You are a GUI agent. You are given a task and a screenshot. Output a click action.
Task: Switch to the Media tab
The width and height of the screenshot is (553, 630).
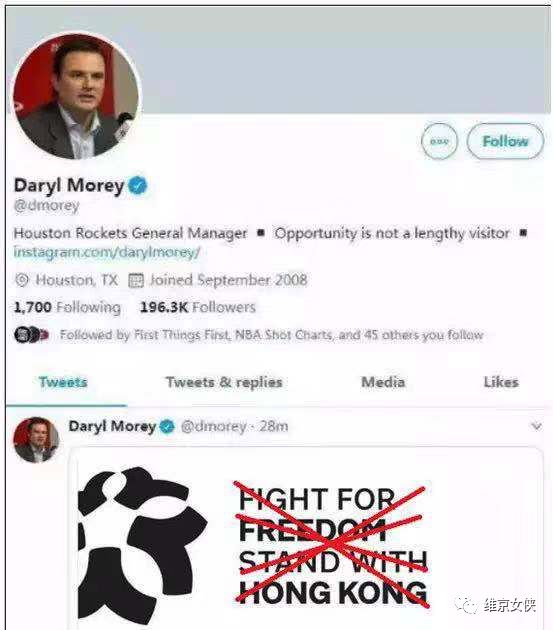pyautogui.click(x=383, y=382)
